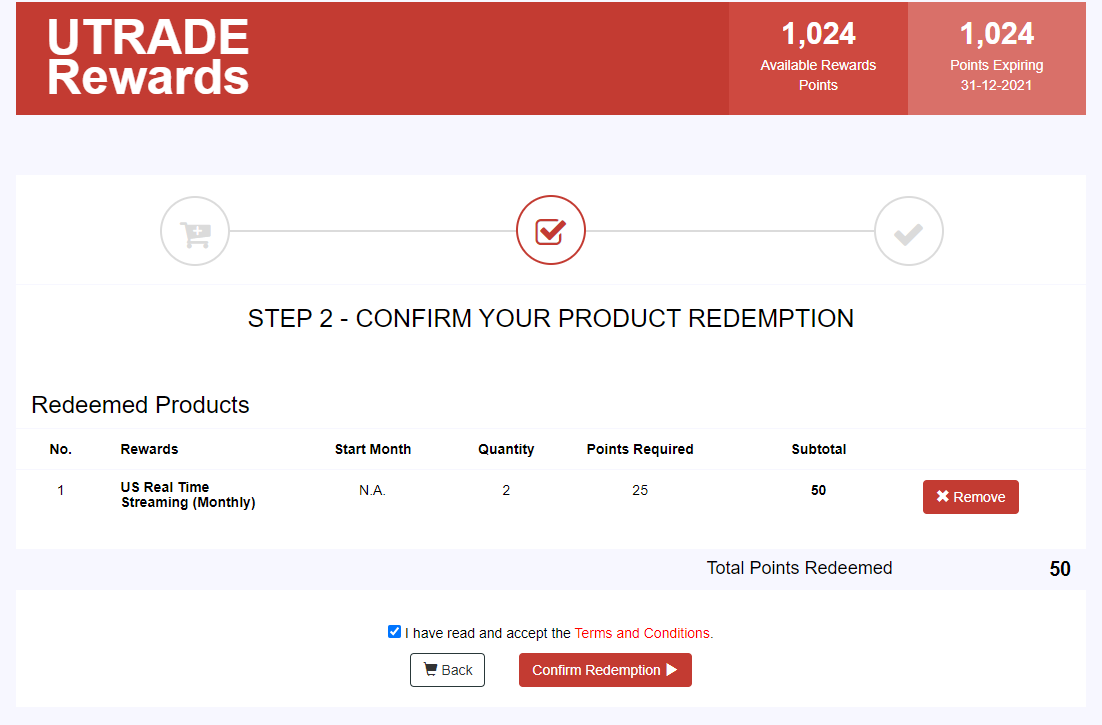The height and width of the screenshot is (725, 1102).
Task: Click the Subtotal column header
Action: tap(819, 449)
